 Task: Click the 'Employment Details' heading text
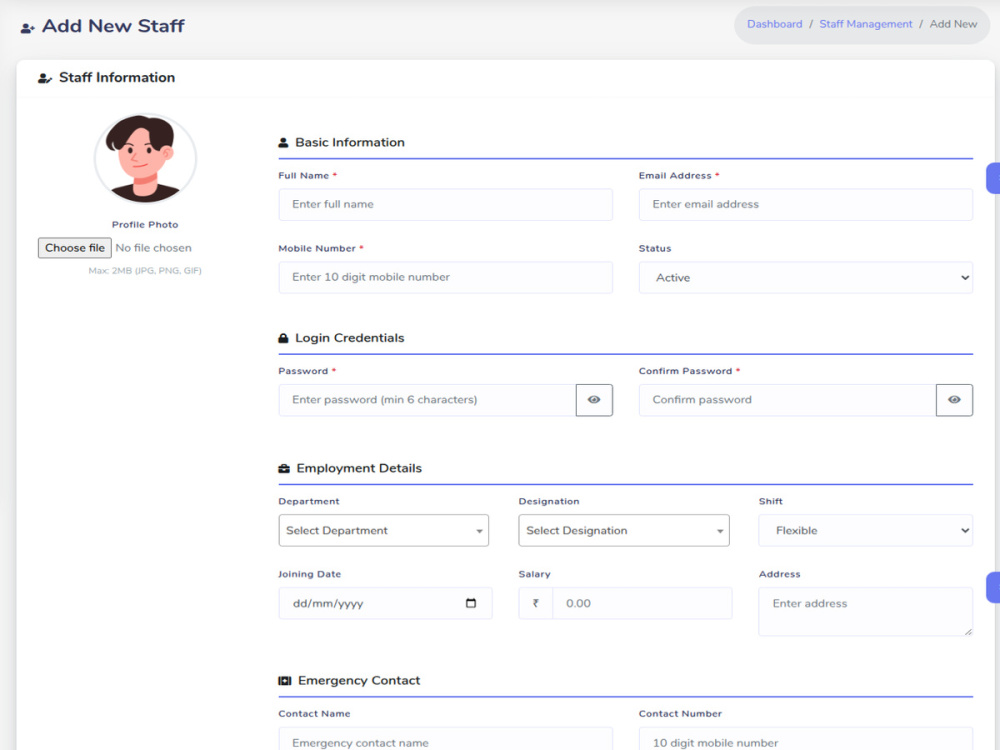pyautogui.click(x=359, y=469)
